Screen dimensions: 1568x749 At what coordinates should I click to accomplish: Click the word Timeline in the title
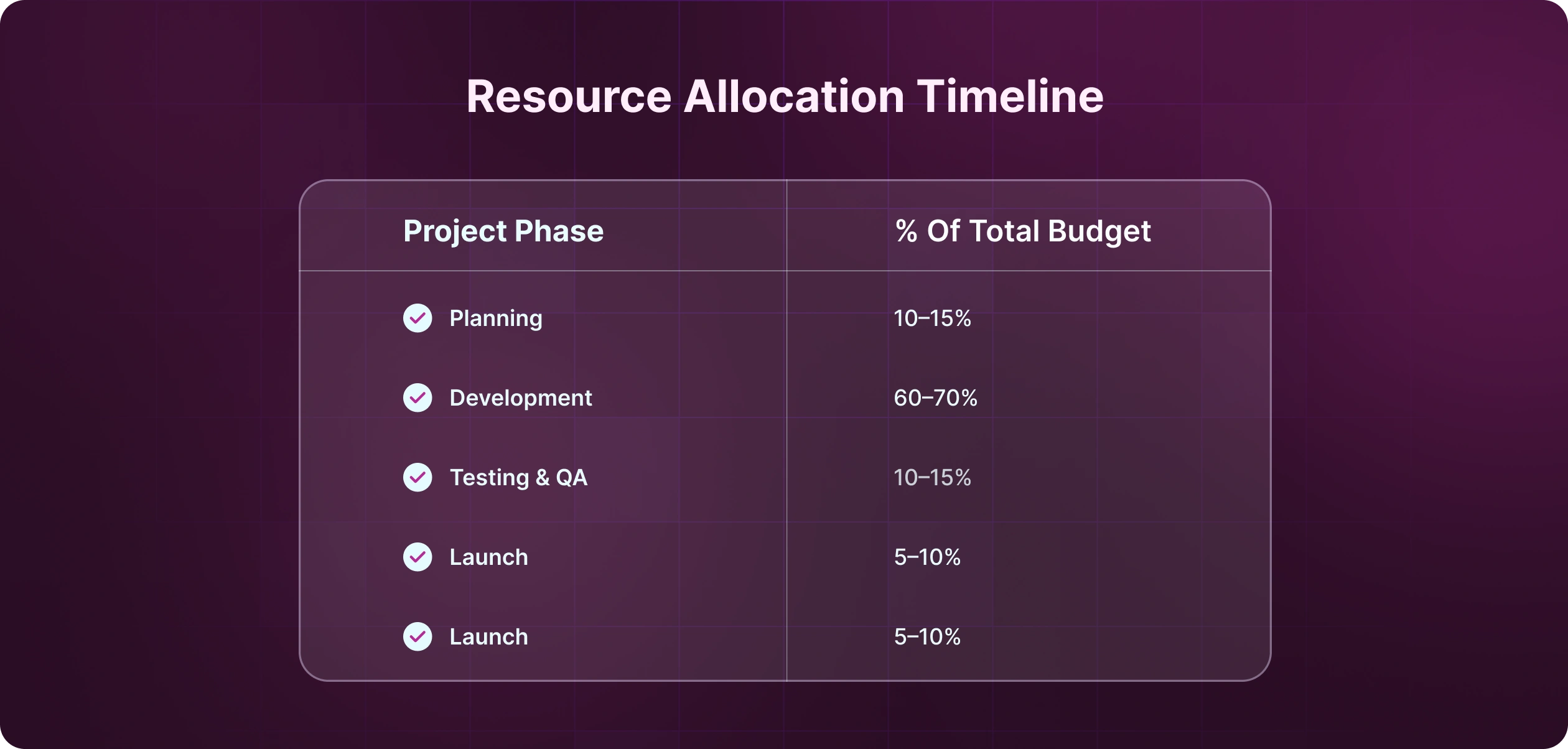tap(1010, 96)
